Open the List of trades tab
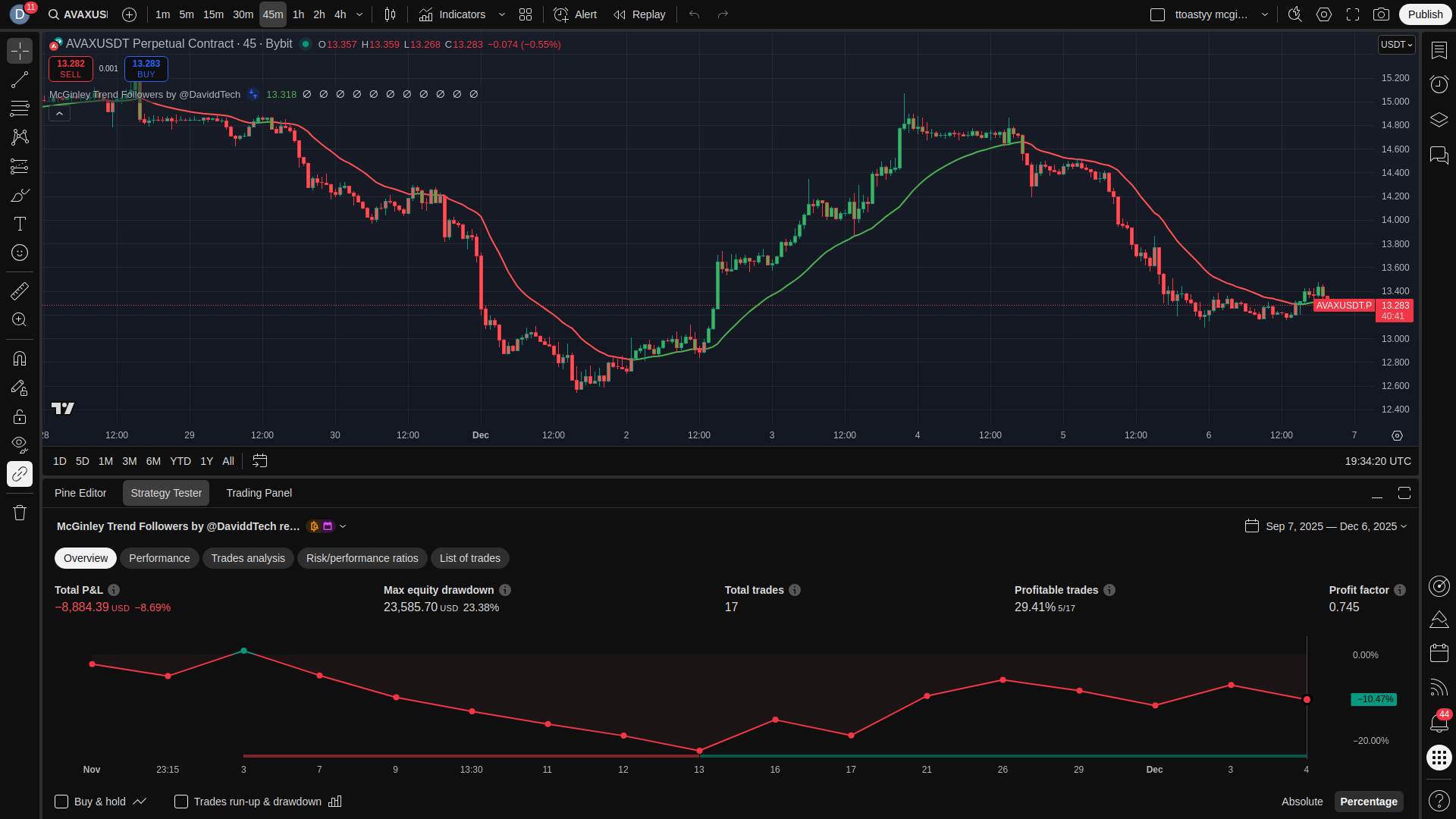The width and height of the screenshot is (1456, 819). tap(469, 558)
